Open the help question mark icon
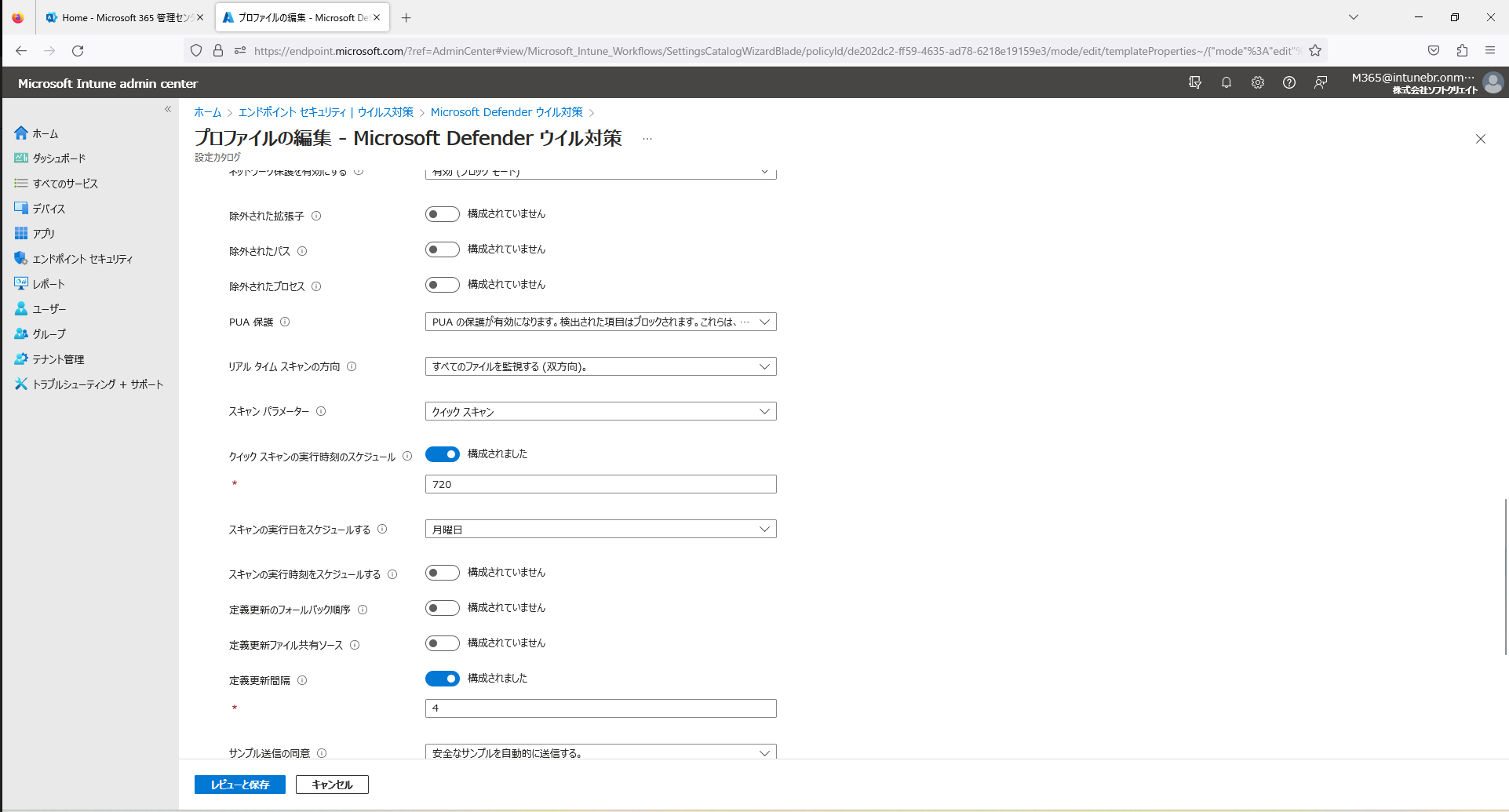 1289,82
